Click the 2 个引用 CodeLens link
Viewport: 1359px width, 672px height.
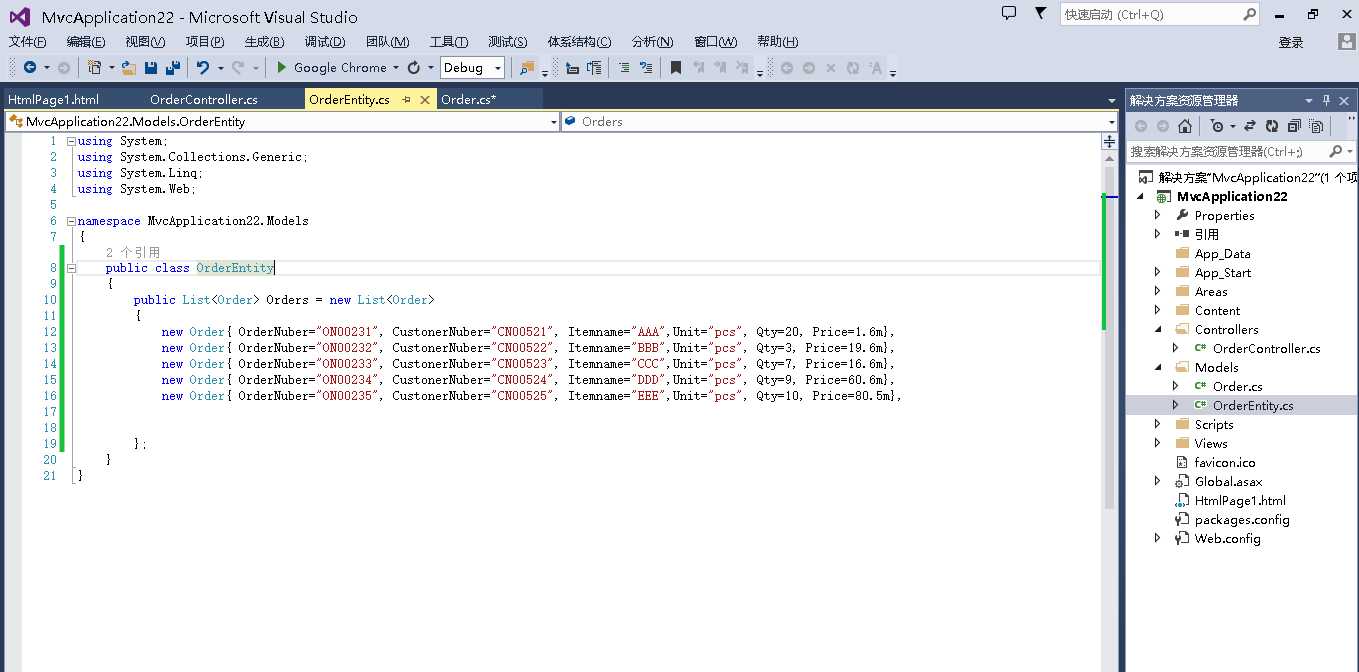click(x=133, y=253)
